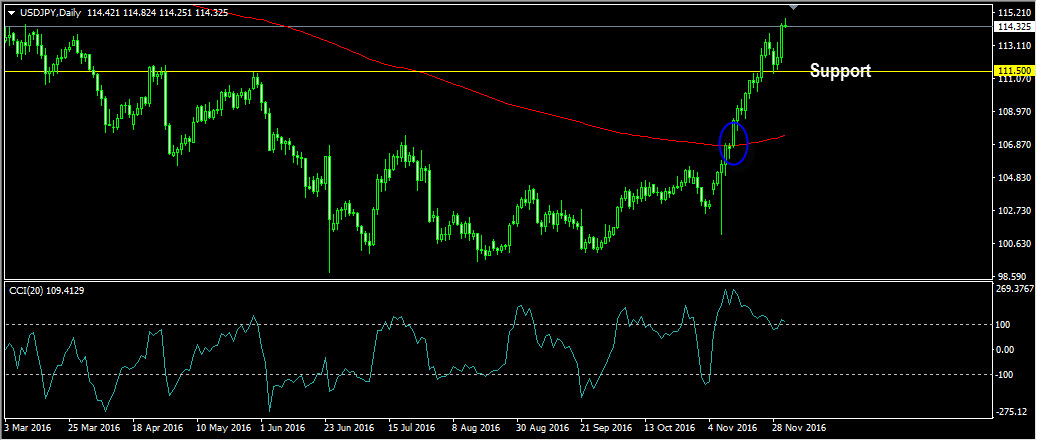Click the 106.870 price scale value
Image resolution: width=1037 pixels, height=441 pixels.
1015,145
